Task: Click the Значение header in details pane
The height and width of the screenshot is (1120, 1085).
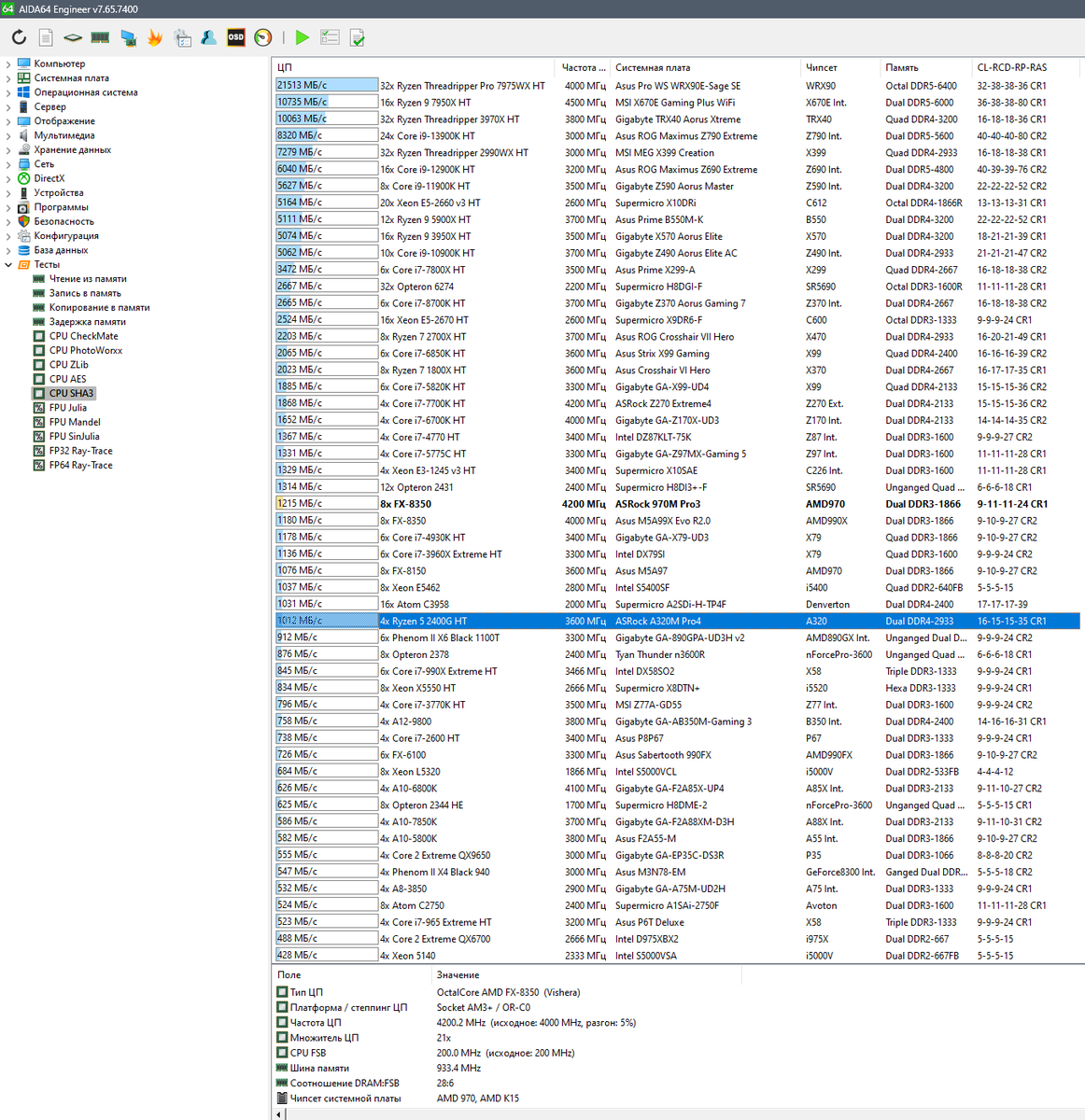Action: pos(587,974)
